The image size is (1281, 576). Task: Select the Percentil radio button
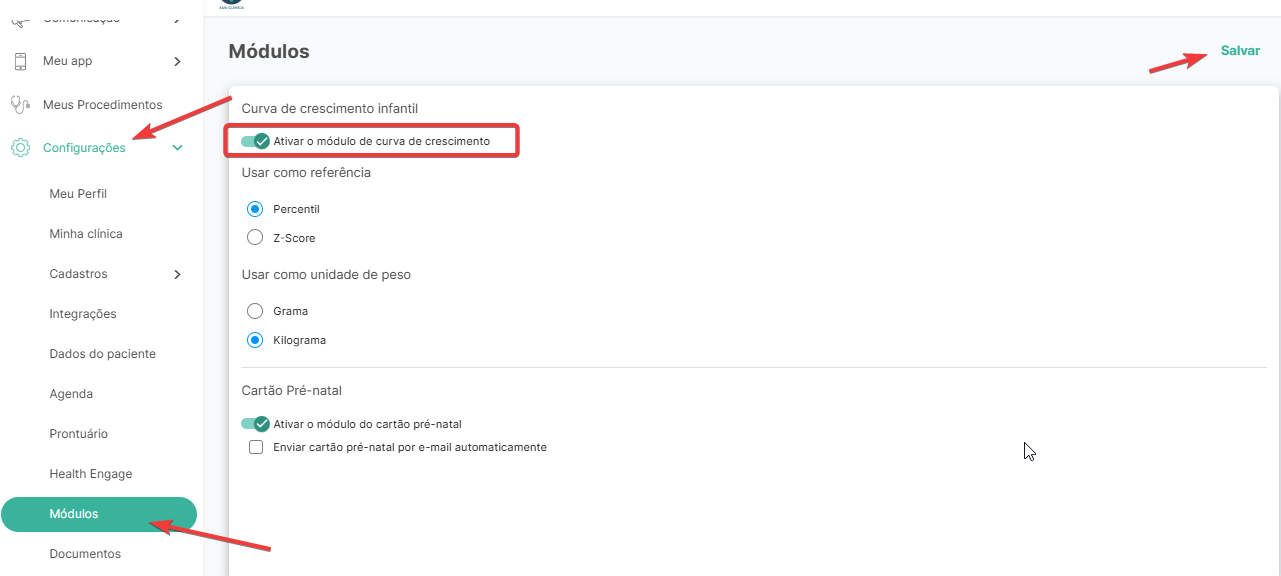[255, 209]
